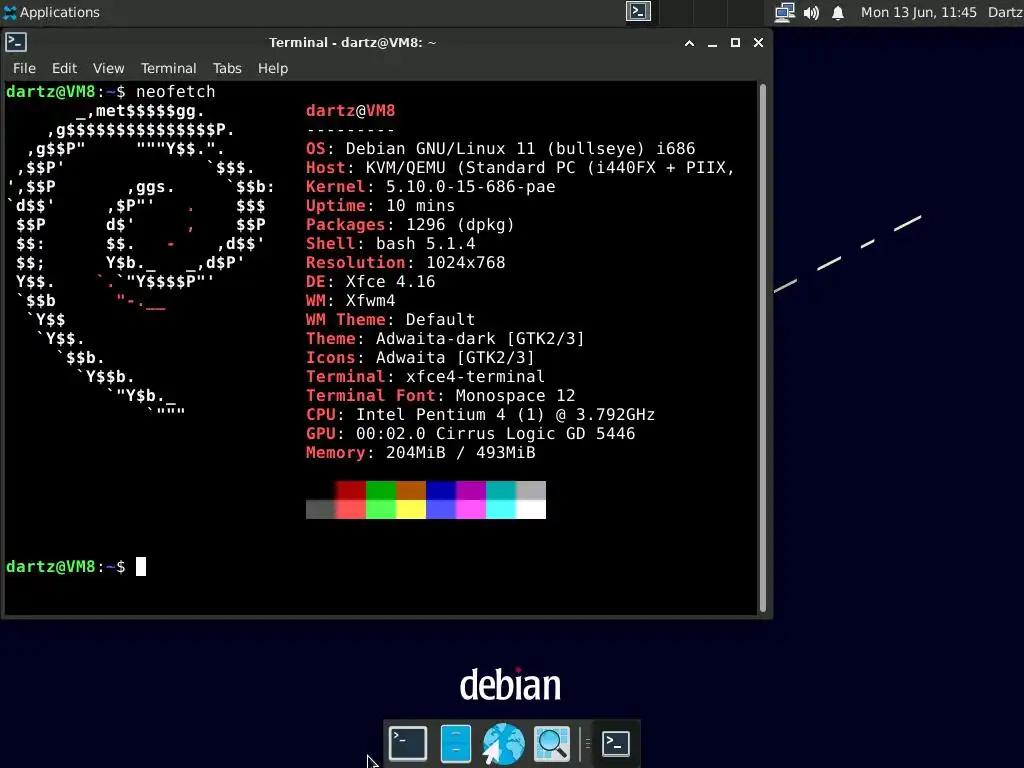1024x768 pixels.
Task: Click the "Kernel: 5.10.0-15-686-pae" line
Action: pos(431,187)
